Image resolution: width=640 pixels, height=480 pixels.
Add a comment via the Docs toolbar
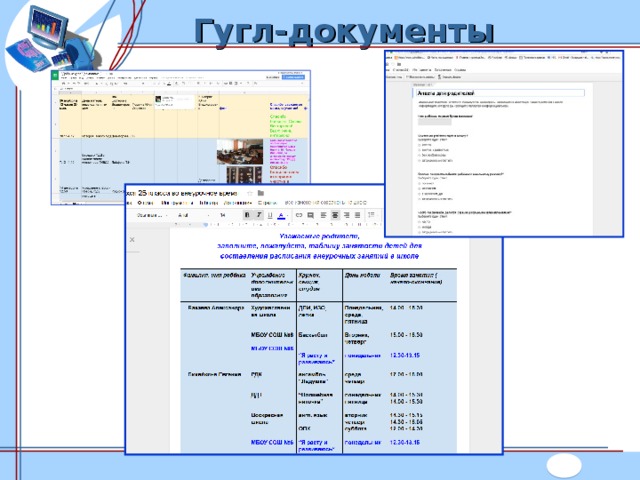coord(311,215)
